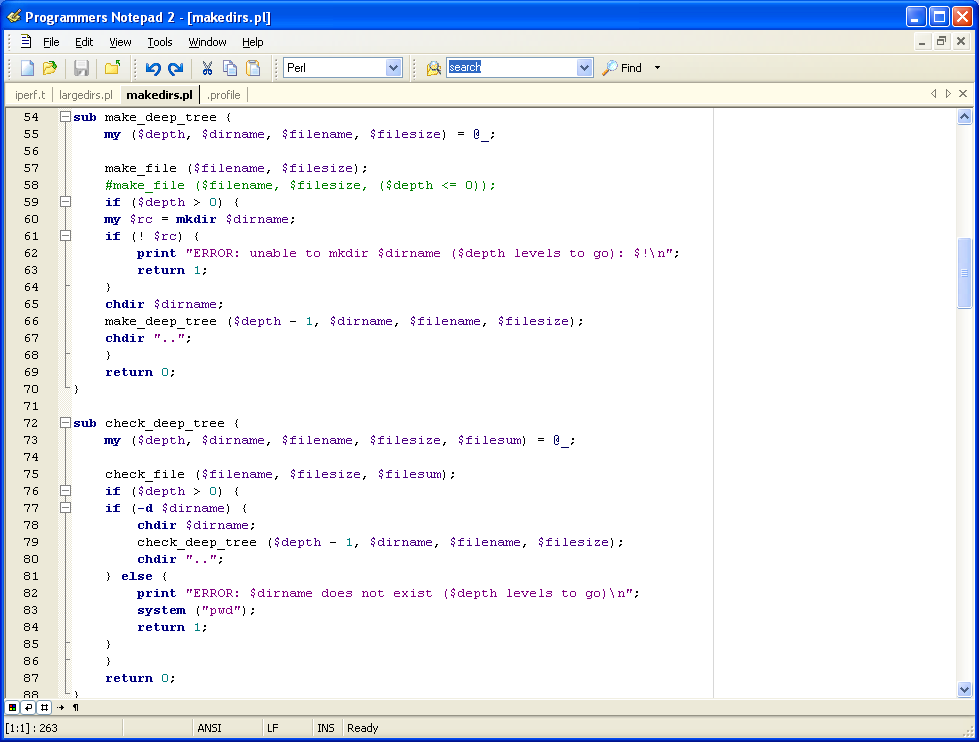Screen dimensions: 979x742
Task: Collapse the if block on line 59
Action: point(65,202)
